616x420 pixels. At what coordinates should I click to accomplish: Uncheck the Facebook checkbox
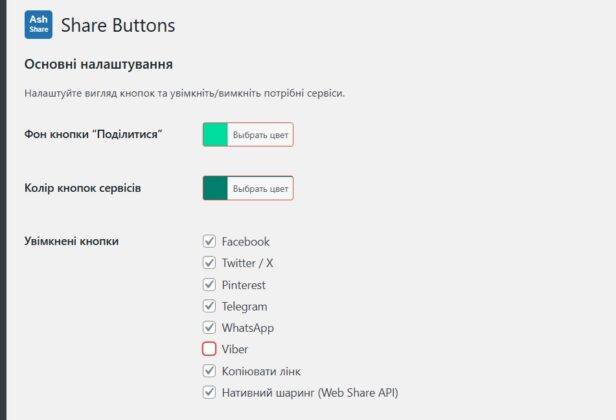pyautogui.click(x=209, y=241)
